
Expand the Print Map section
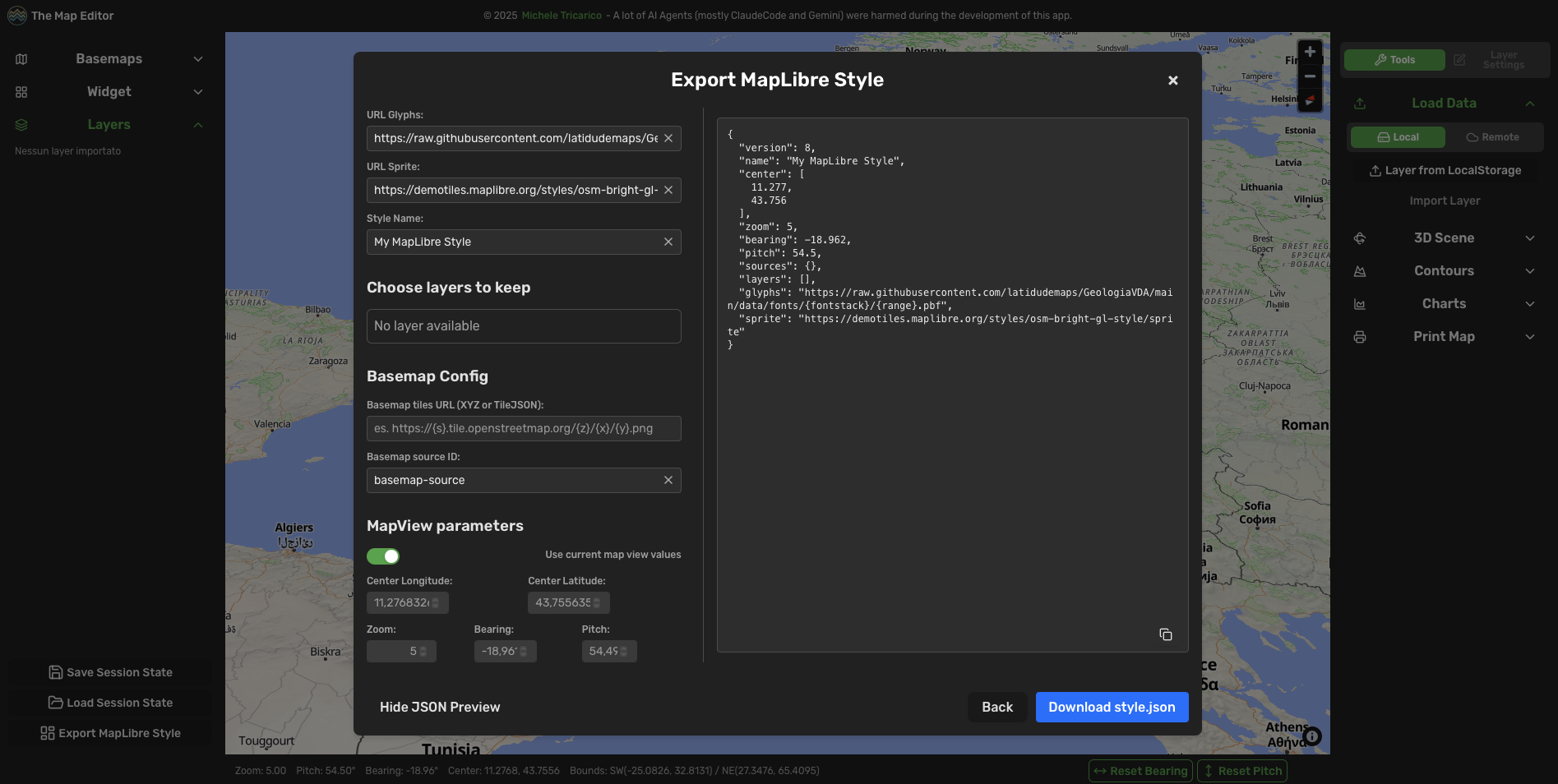1530,336
